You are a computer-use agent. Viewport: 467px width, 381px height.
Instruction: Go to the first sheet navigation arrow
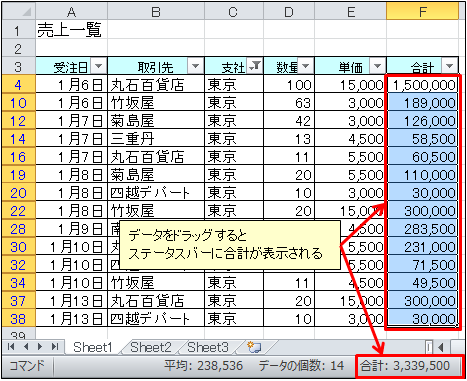[11, 347]
